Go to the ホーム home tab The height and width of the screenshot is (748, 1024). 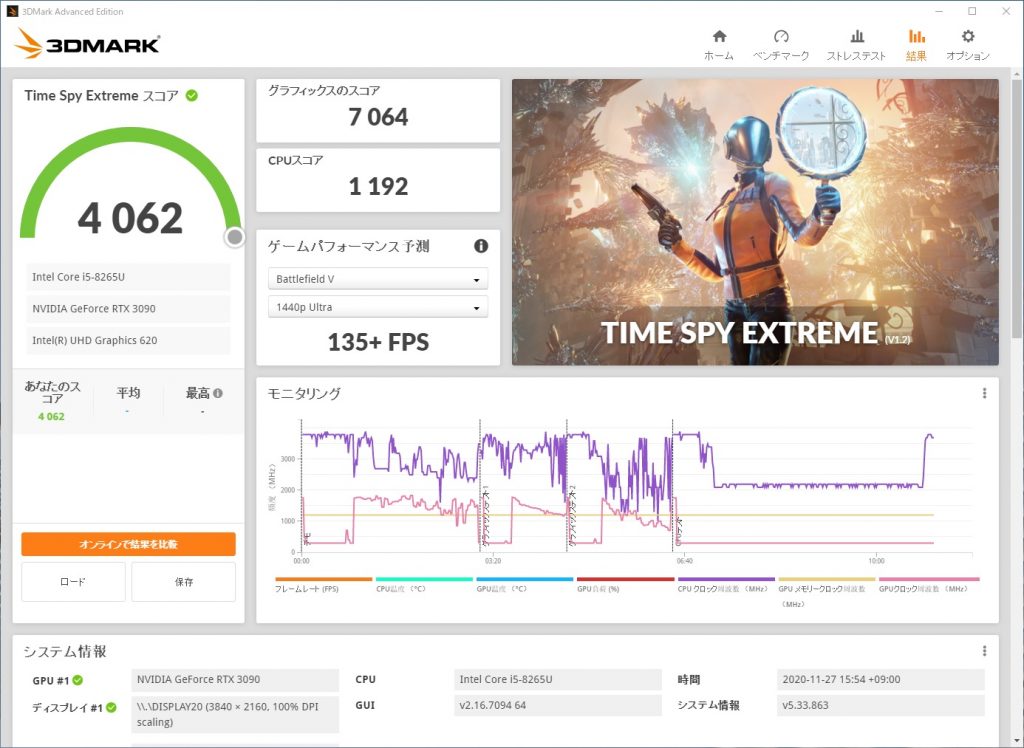718,45
